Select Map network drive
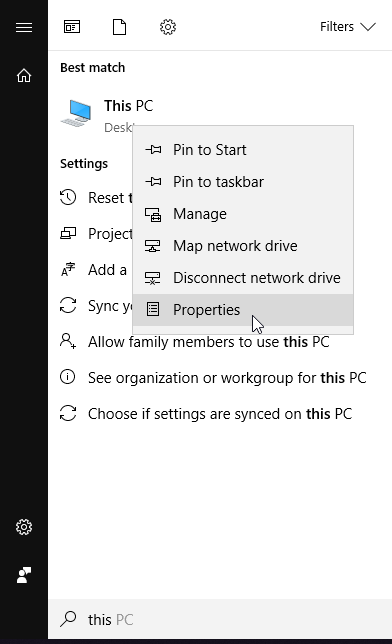Viewport: 392px width, 644px height. [x=243, y=246]
